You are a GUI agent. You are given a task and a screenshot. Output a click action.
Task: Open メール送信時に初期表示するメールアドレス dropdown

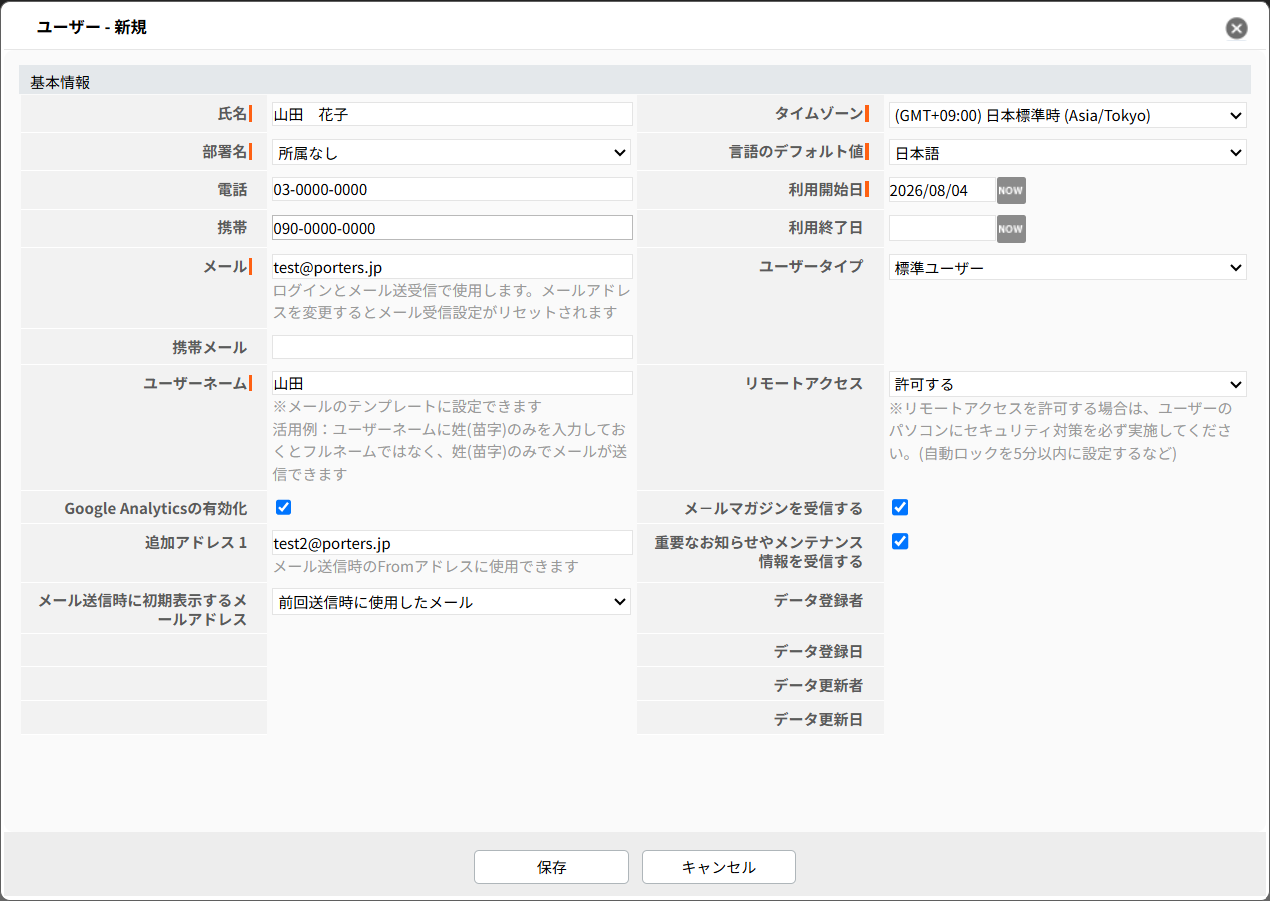point(452,602)
